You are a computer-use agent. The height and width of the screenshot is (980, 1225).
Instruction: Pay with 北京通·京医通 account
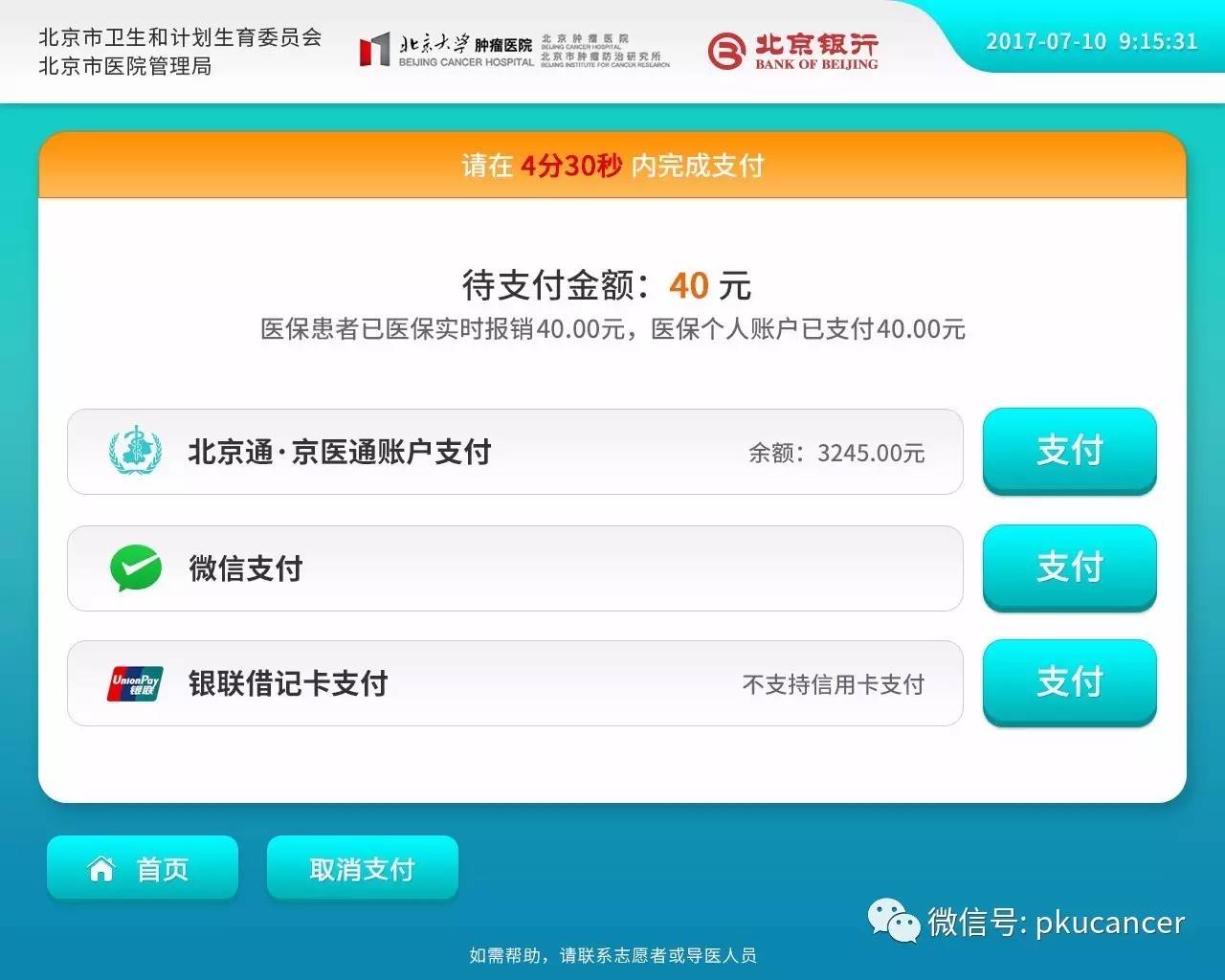click(1070, 451)
